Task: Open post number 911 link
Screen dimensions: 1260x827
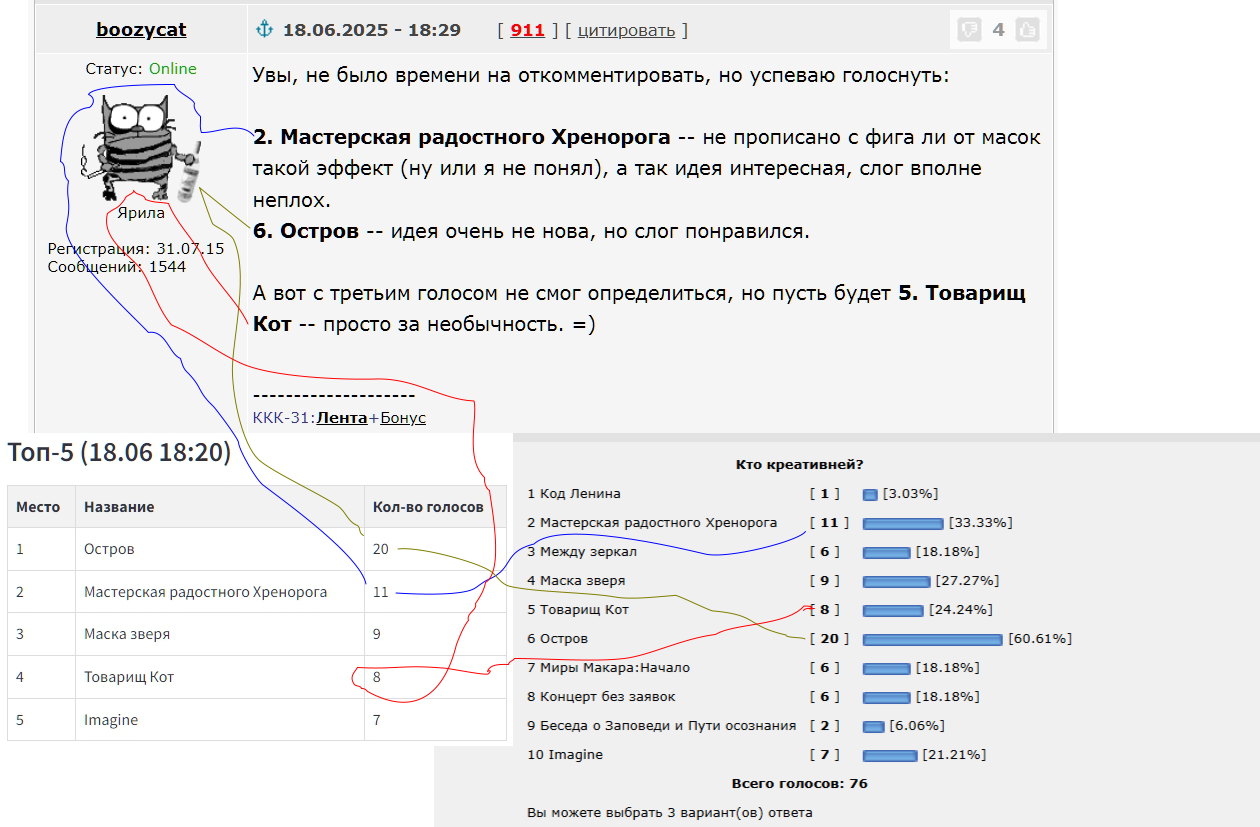Action: [x=527, y=30]
